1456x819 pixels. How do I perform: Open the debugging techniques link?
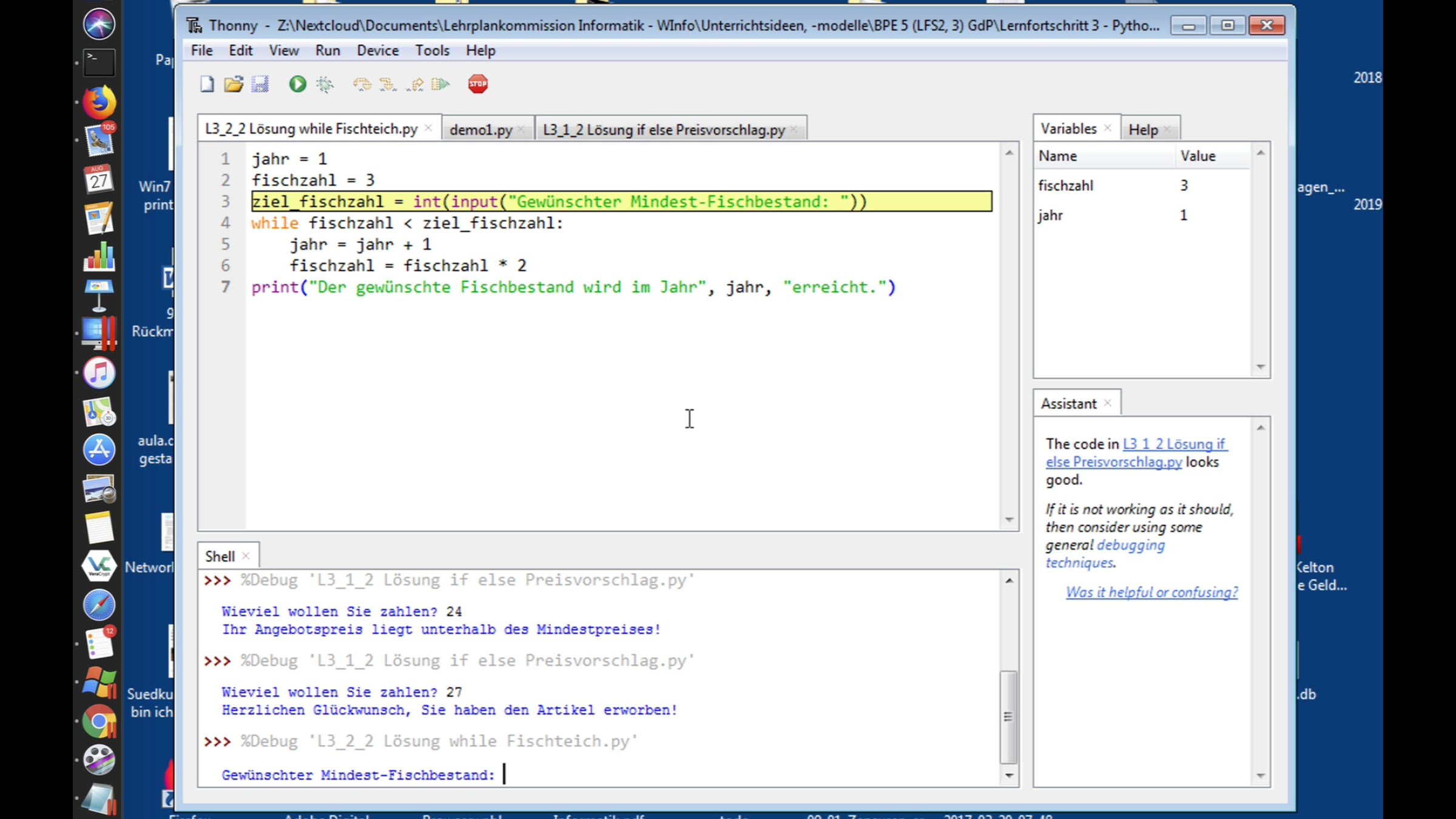pos(1130,545)
